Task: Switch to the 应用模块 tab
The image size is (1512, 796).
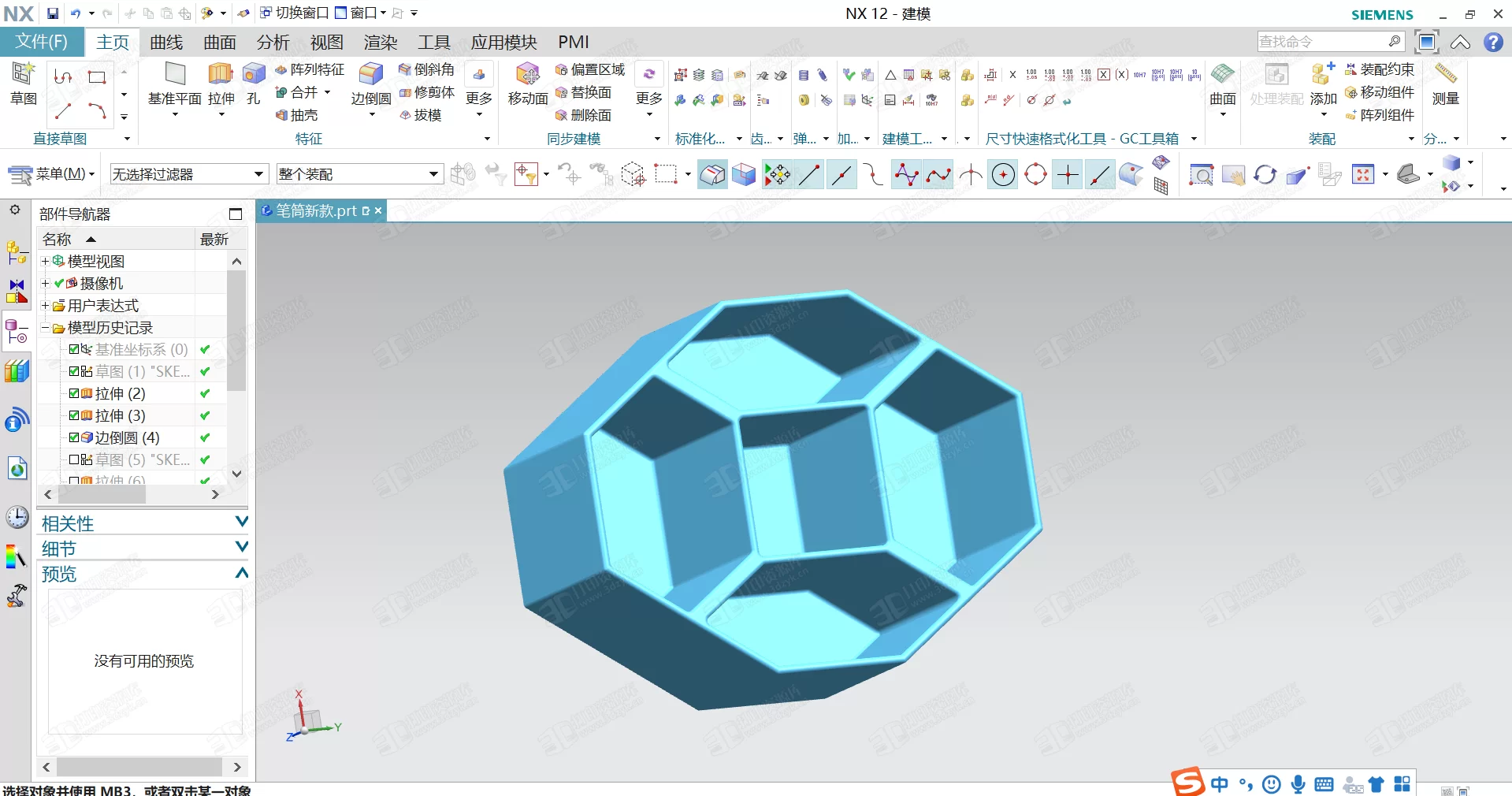Action: [x=504, y=42]
